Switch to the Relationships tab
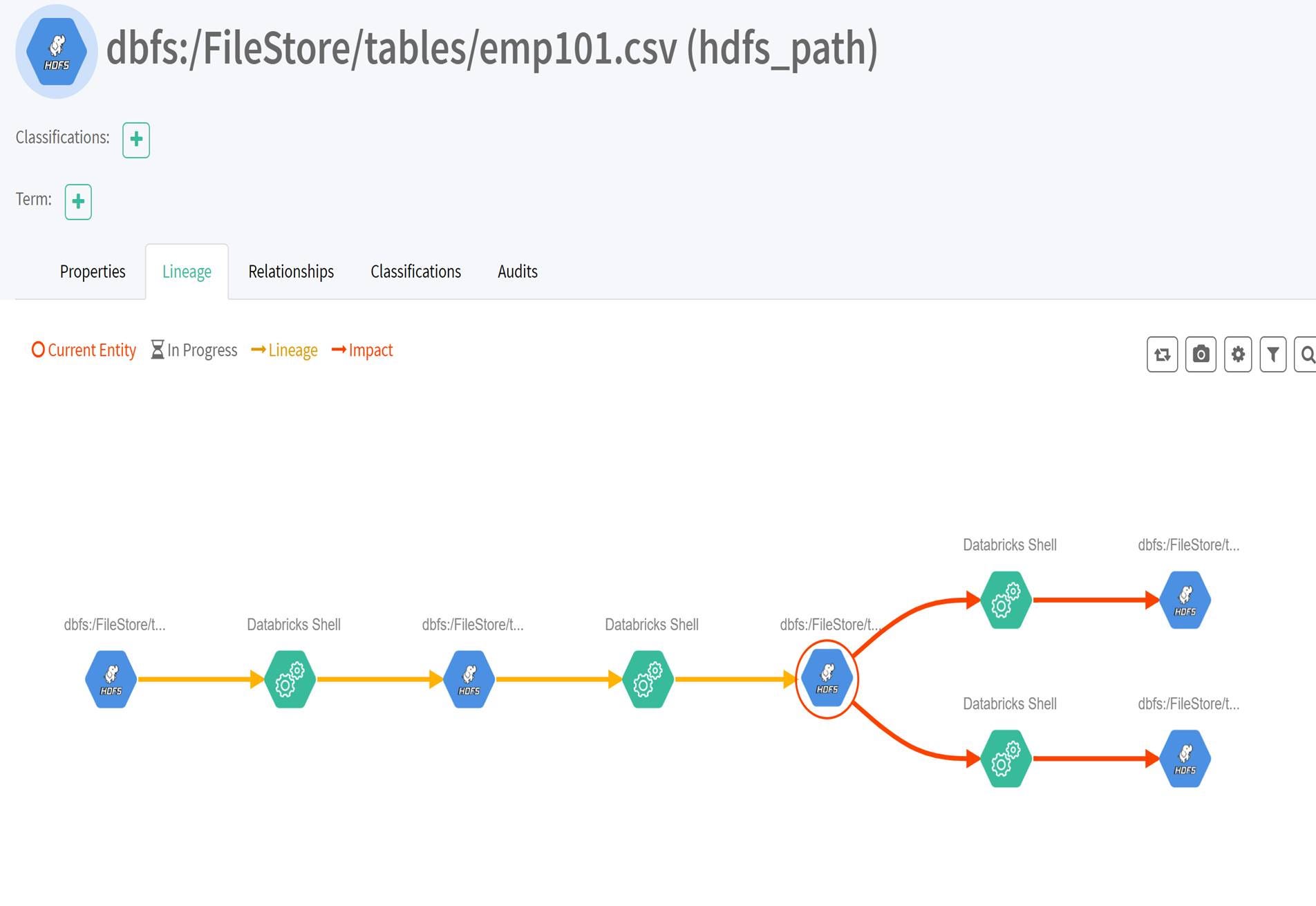This screenshot has height=906, width=1316. click(x=291, y=272)
